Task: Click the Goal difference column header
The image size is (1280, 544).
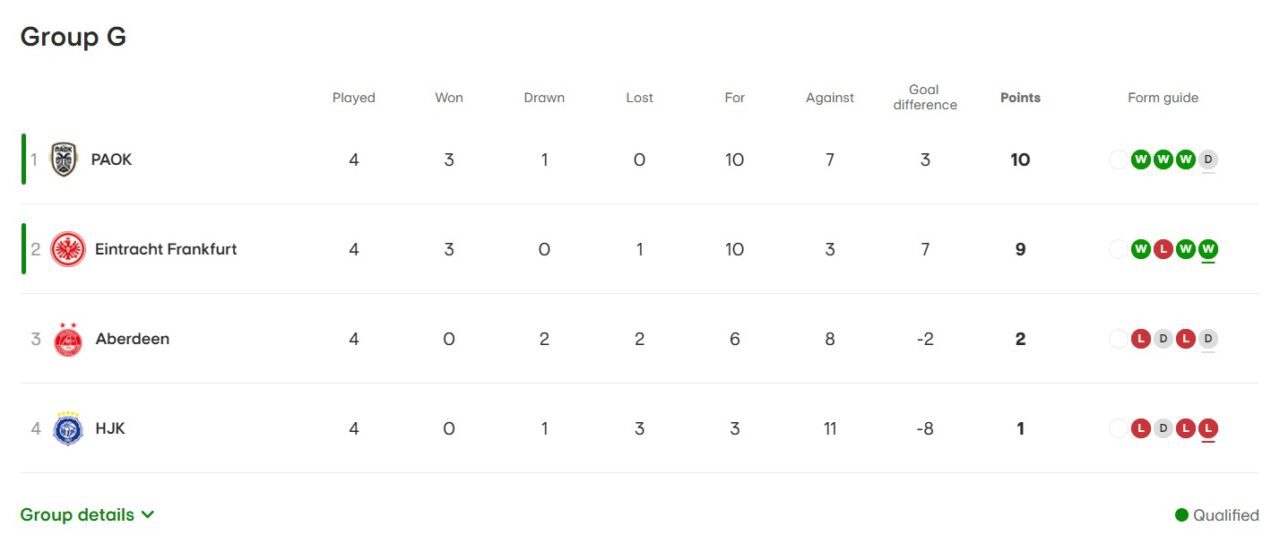Action: 925,98
